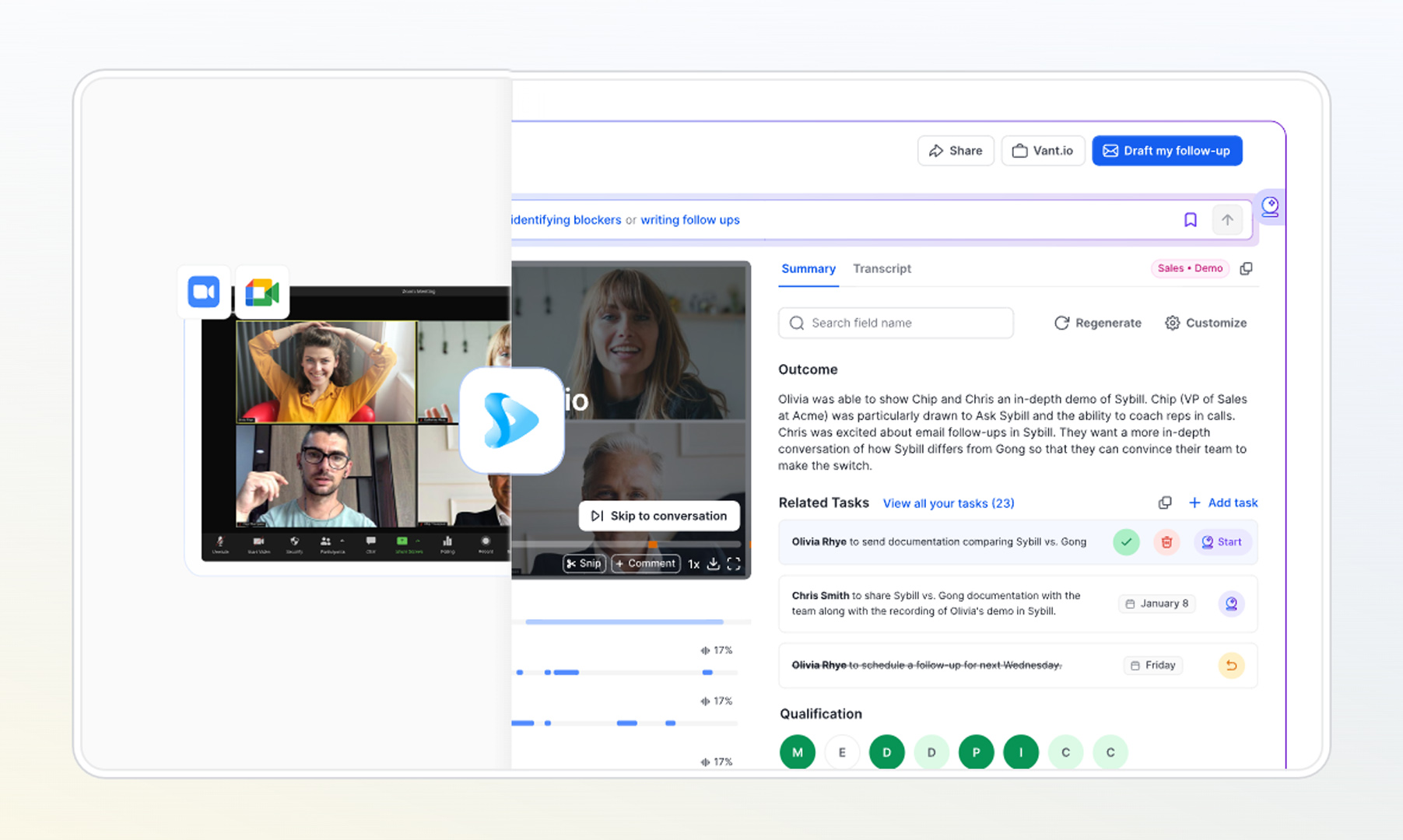Click the Sales • Demo tag
The height and width of the screenshot is (840, 1403).
click(x=1190, y=268)
